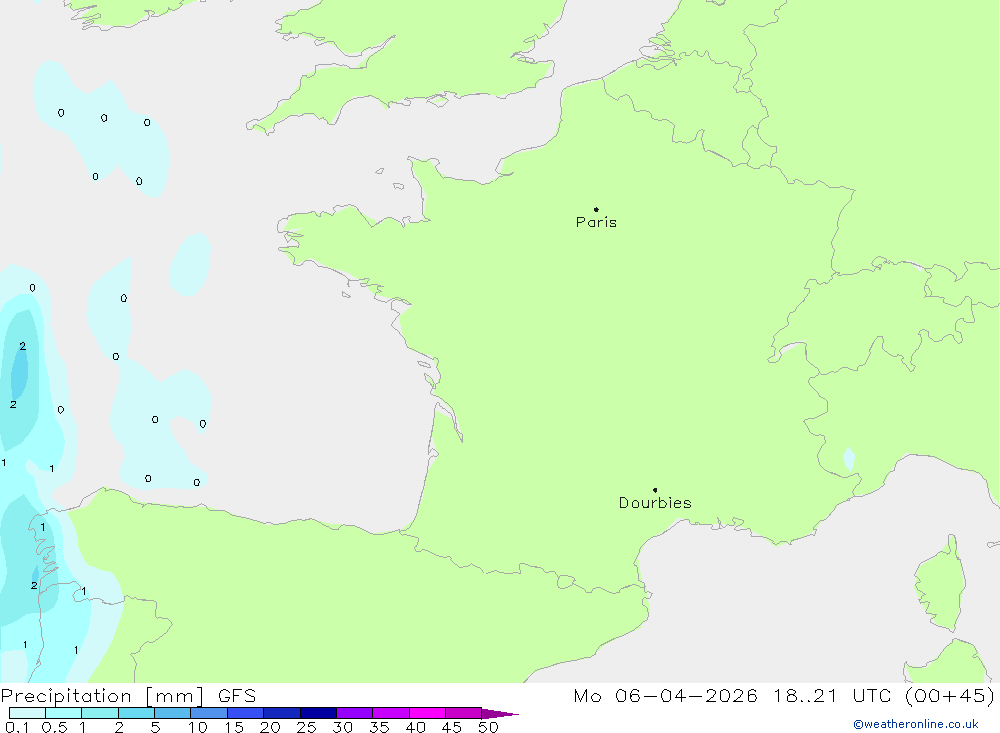Click the 18..21 UTC time range
1000x733 pixels.
coord(832,696)
